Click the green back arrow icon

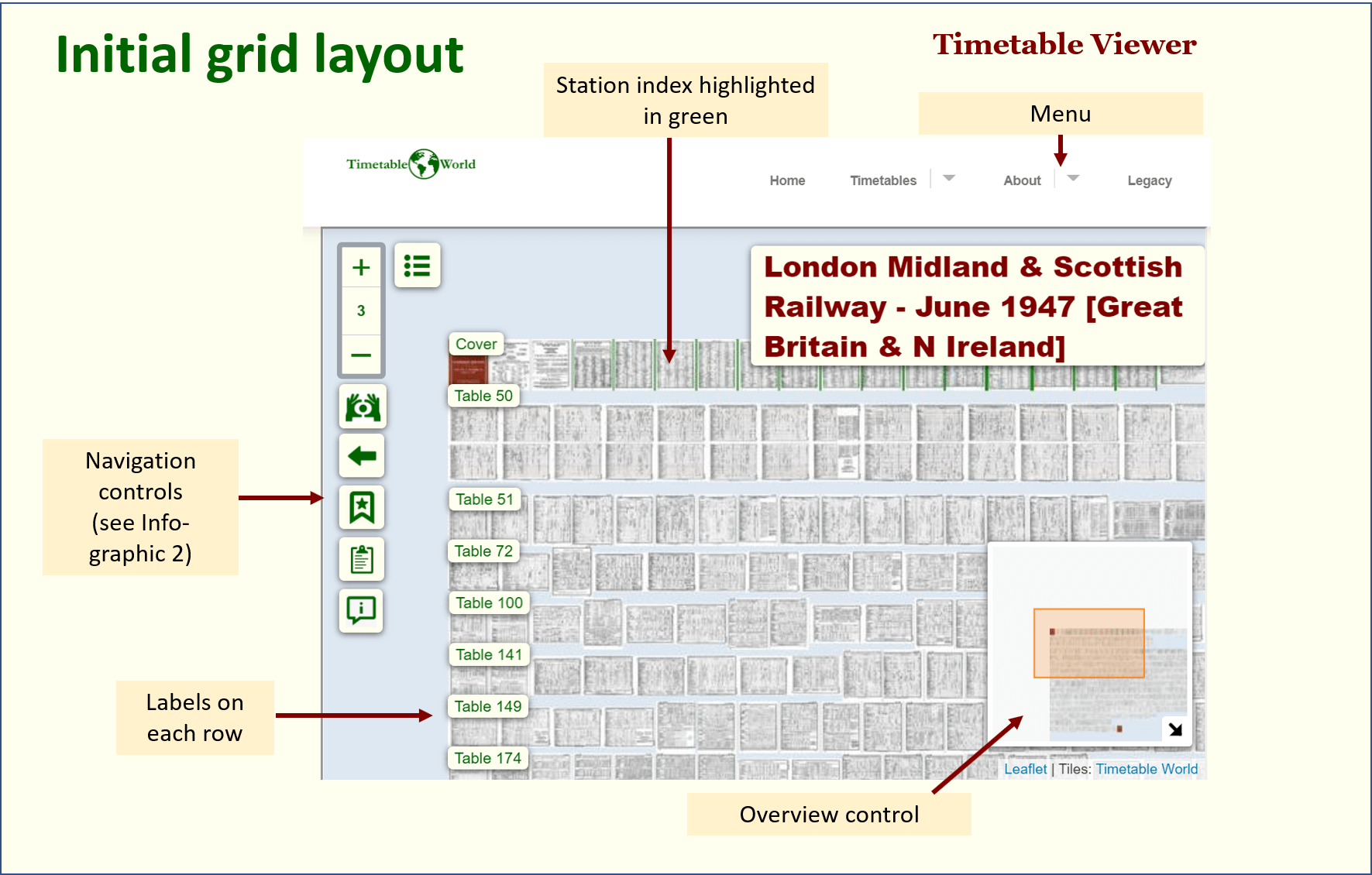click(x=361, y=456)
